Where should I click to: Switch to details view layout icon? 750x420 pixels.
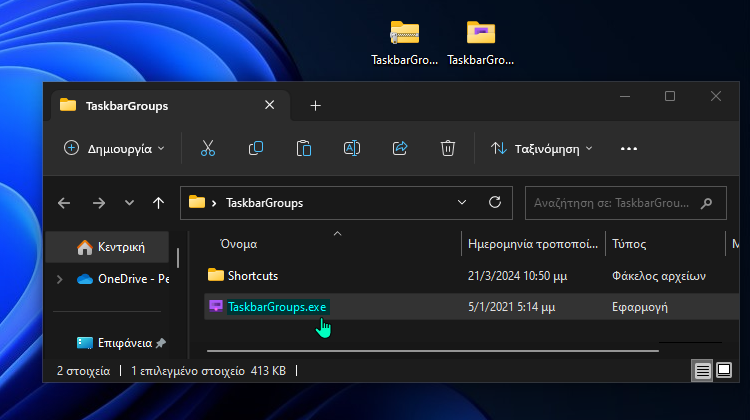pos(702,370)
